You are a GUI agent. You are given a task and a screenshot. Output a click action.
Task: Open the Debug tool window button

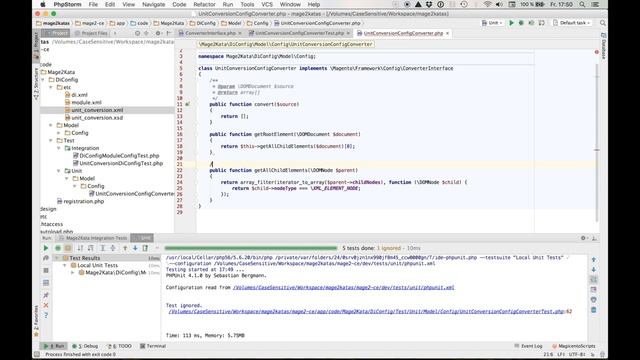coord(85,346)
